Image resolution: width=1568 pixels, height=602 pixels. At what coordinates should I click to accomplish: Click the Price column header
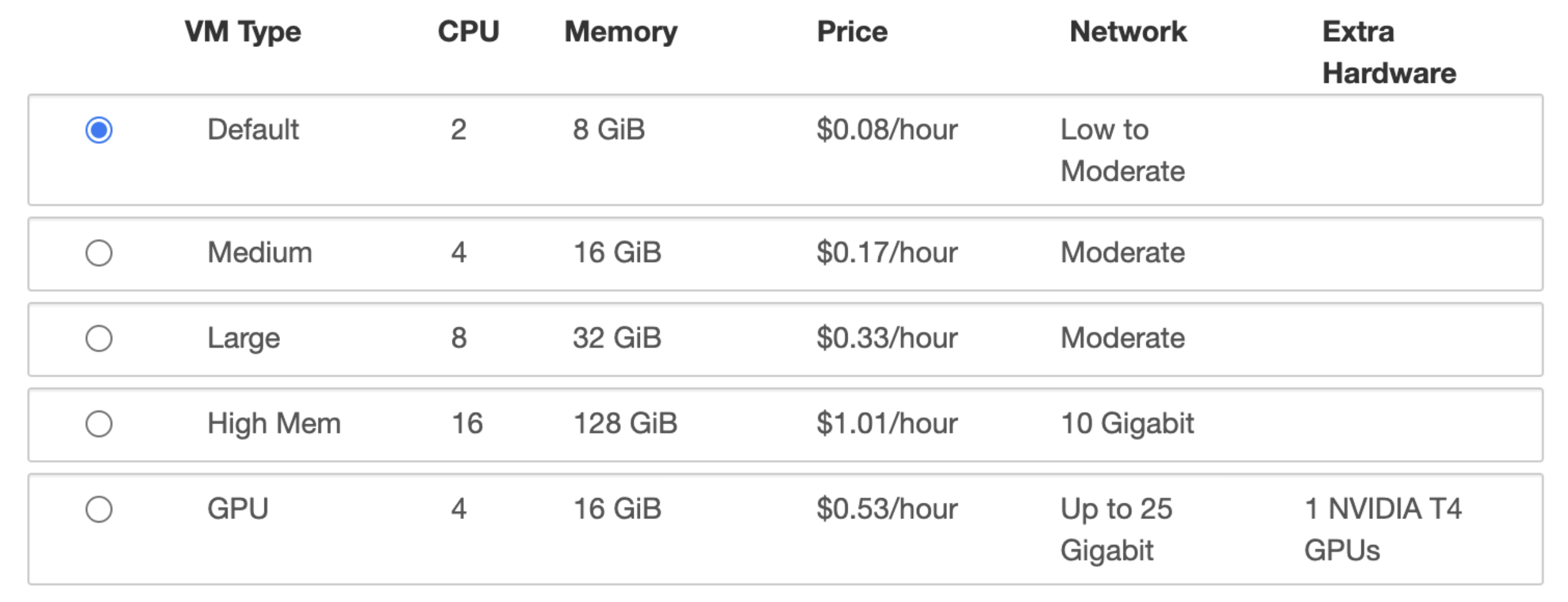coord(852,32)
